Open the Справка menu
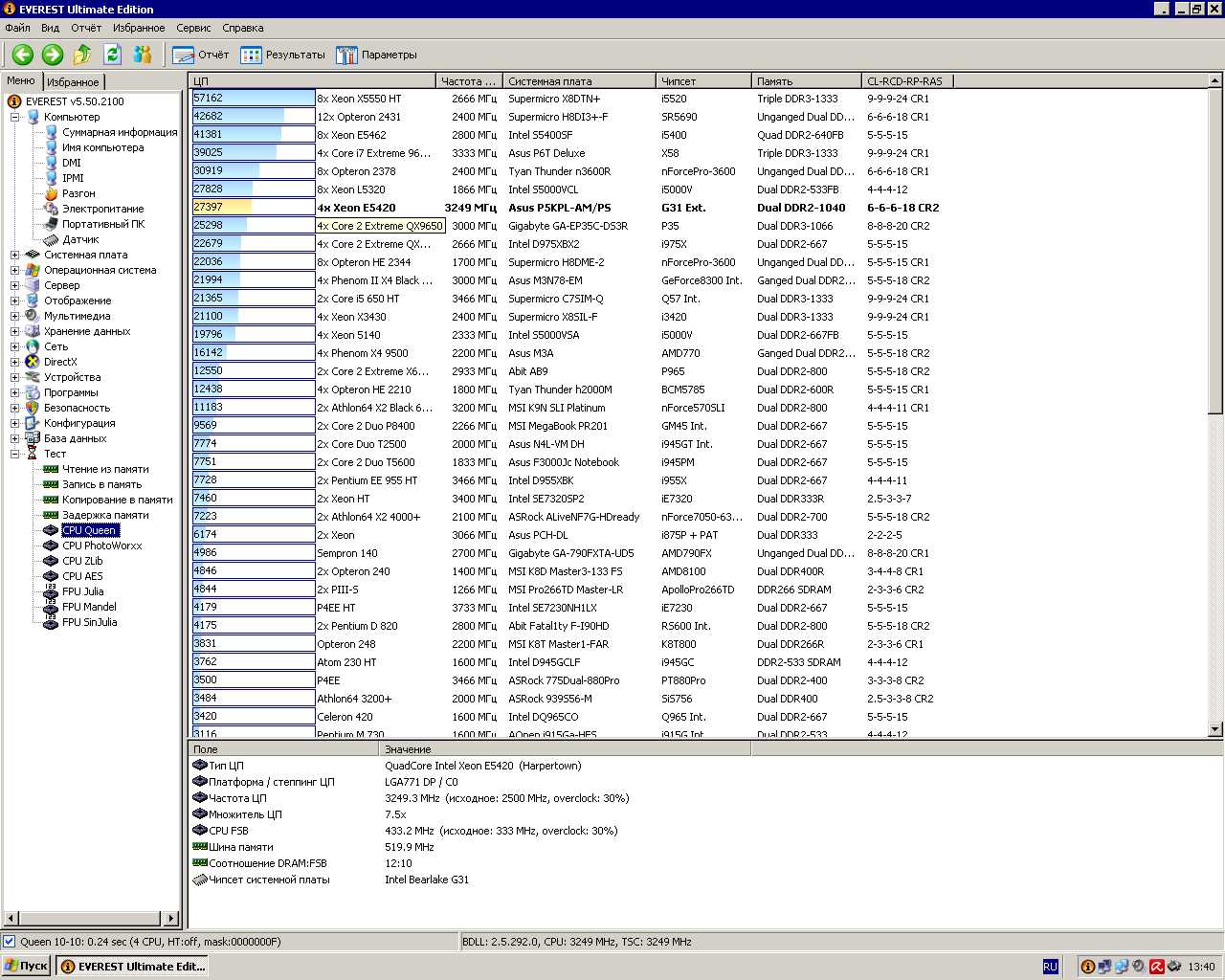The height and width of the screenshot is (980, 1225). point(243,28)
